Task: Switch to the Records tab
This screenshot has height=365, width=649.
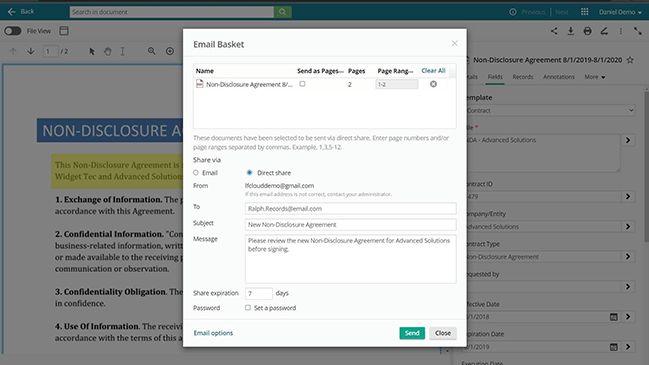Action: pyautogui.click(x=523, y=77)
